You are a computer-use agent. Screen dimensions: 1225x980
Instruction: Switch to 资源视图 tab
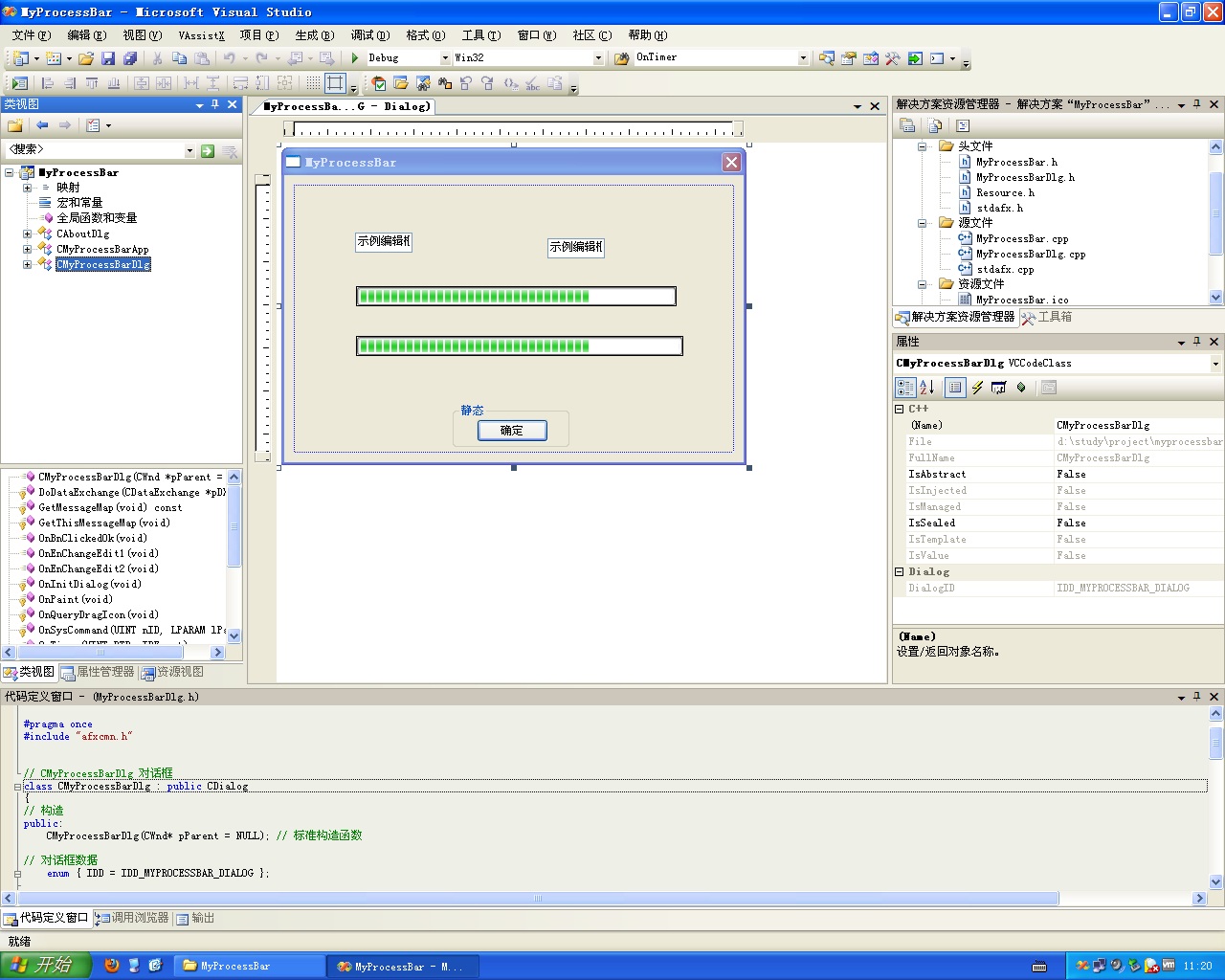[x=172, y=672]
